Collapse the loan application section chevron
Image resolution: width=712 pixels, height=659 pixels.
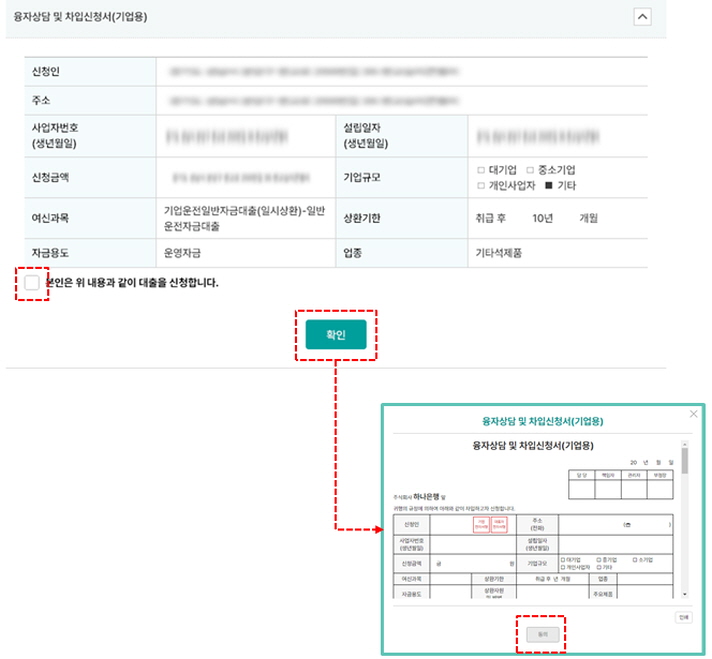click(x=643, y=16)
